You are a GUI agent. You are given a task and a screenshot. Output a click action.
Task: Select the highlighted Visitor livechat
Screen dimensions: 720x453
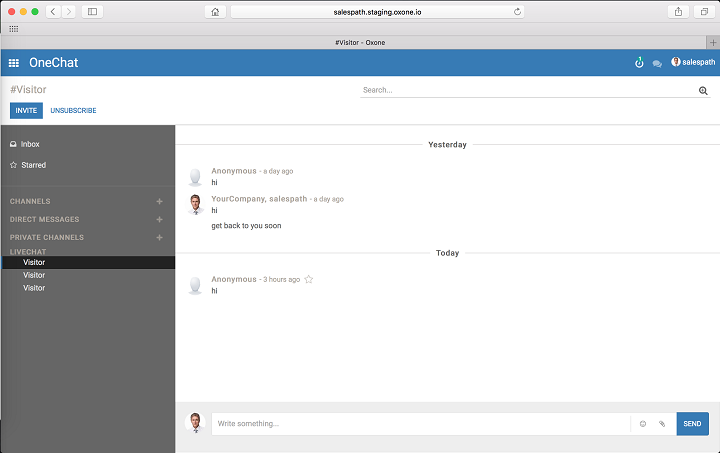pyautogui.click(x=88, y=263)
